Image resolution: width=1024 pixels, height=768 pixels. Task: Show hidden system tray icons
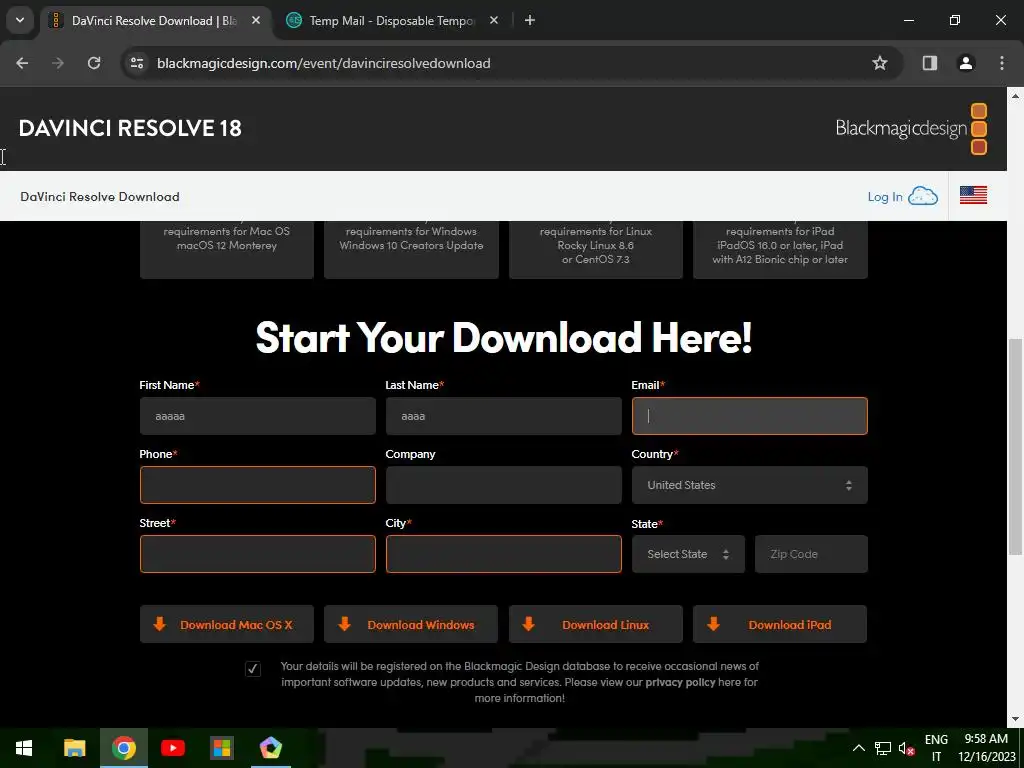click(859, 748)
